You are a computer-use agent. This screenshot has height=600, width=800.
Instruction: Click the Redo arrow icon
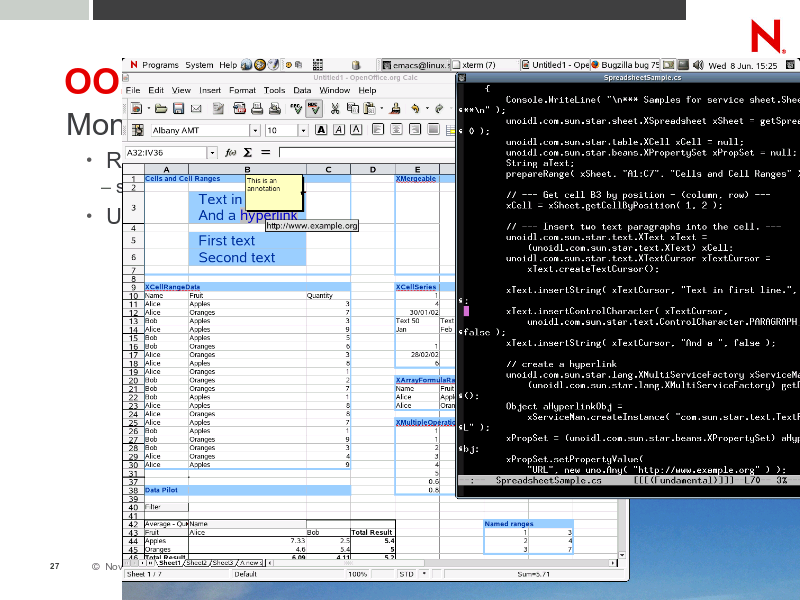pyautogui.click(x=439, y=108)
